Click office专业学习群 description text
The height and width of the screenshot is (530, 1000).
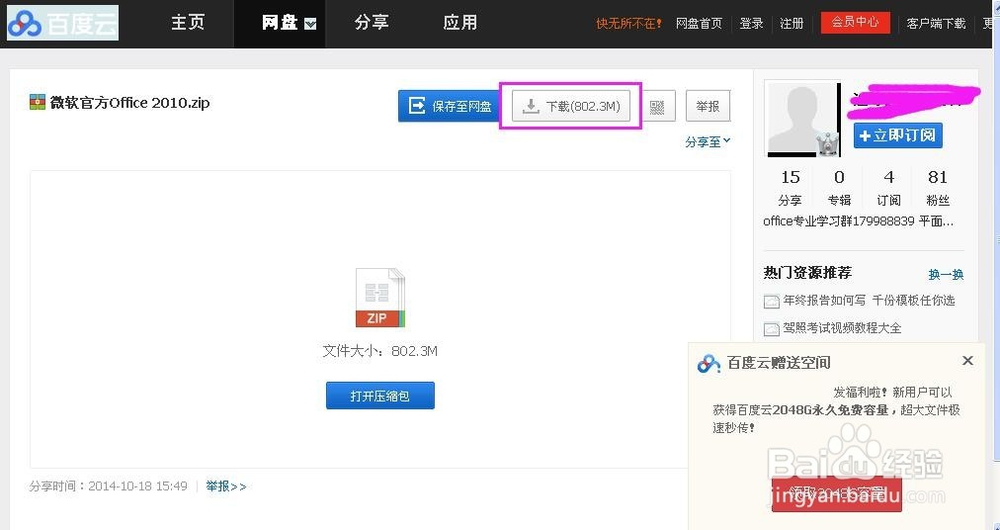858,221
